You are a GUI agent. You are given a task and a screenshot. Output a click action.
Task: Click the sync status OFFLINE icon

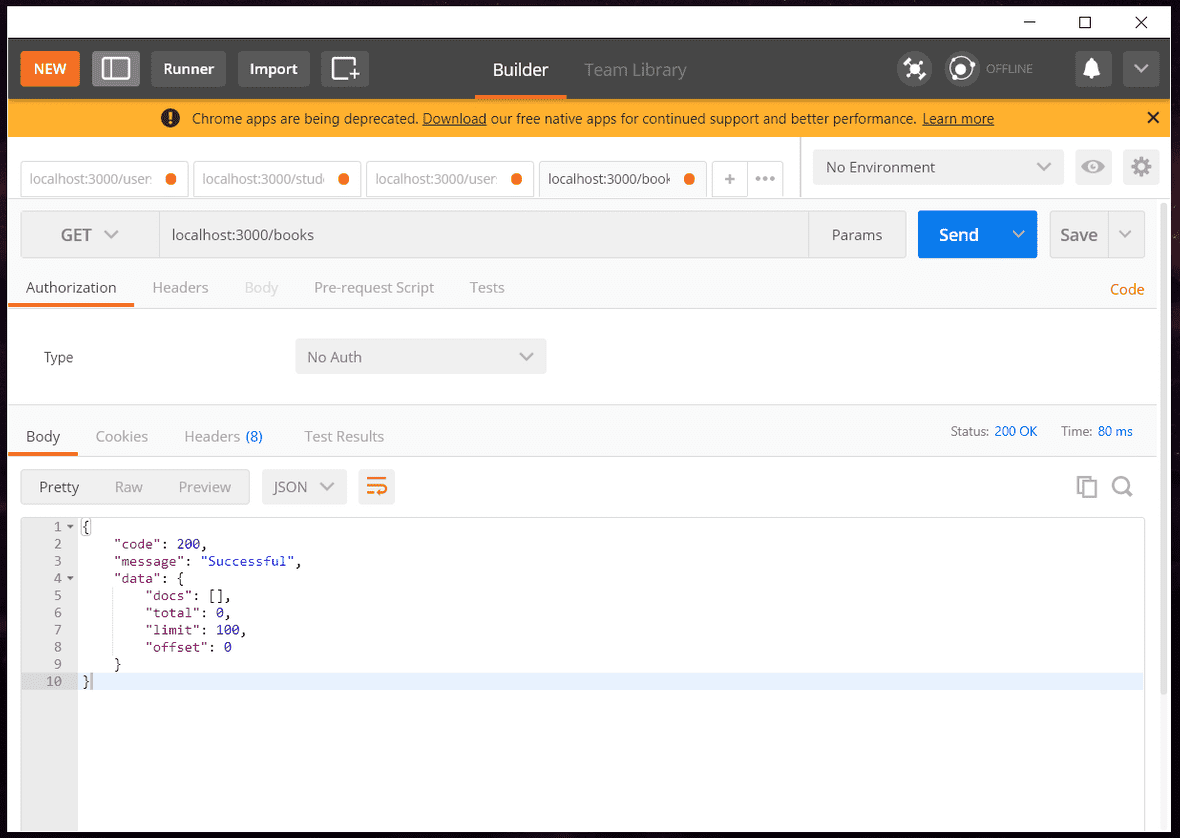(962, 69)
